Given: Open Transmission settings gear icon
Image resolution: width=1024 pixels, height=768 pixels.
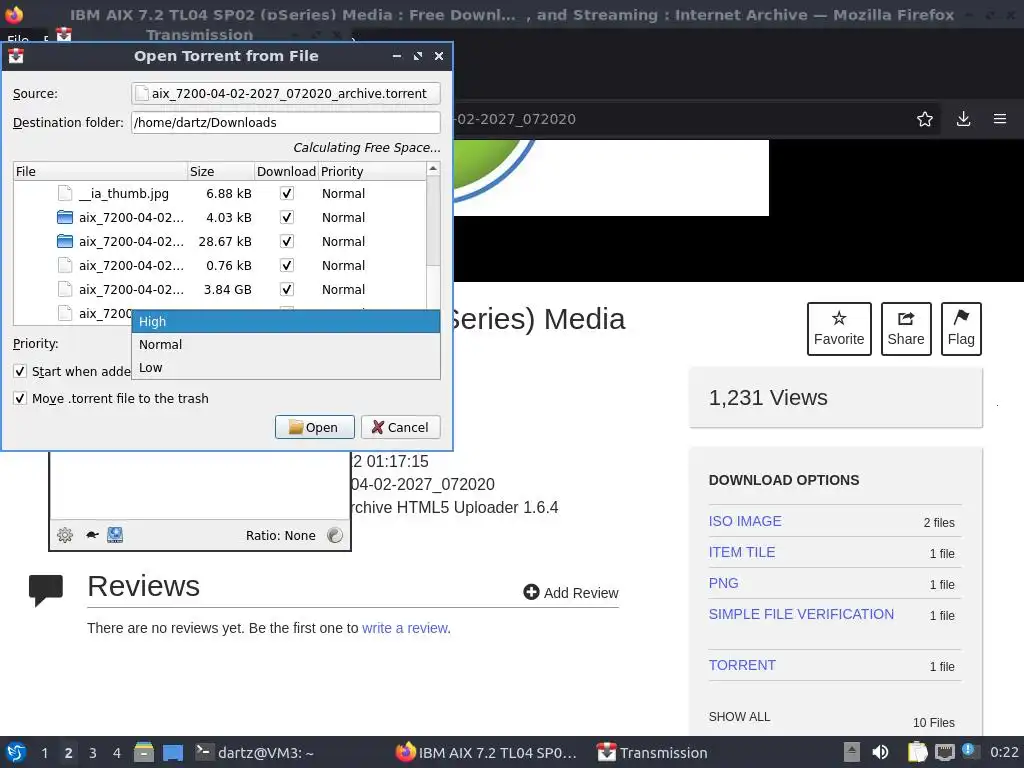Looking at the screenshot, I should 65,536.
